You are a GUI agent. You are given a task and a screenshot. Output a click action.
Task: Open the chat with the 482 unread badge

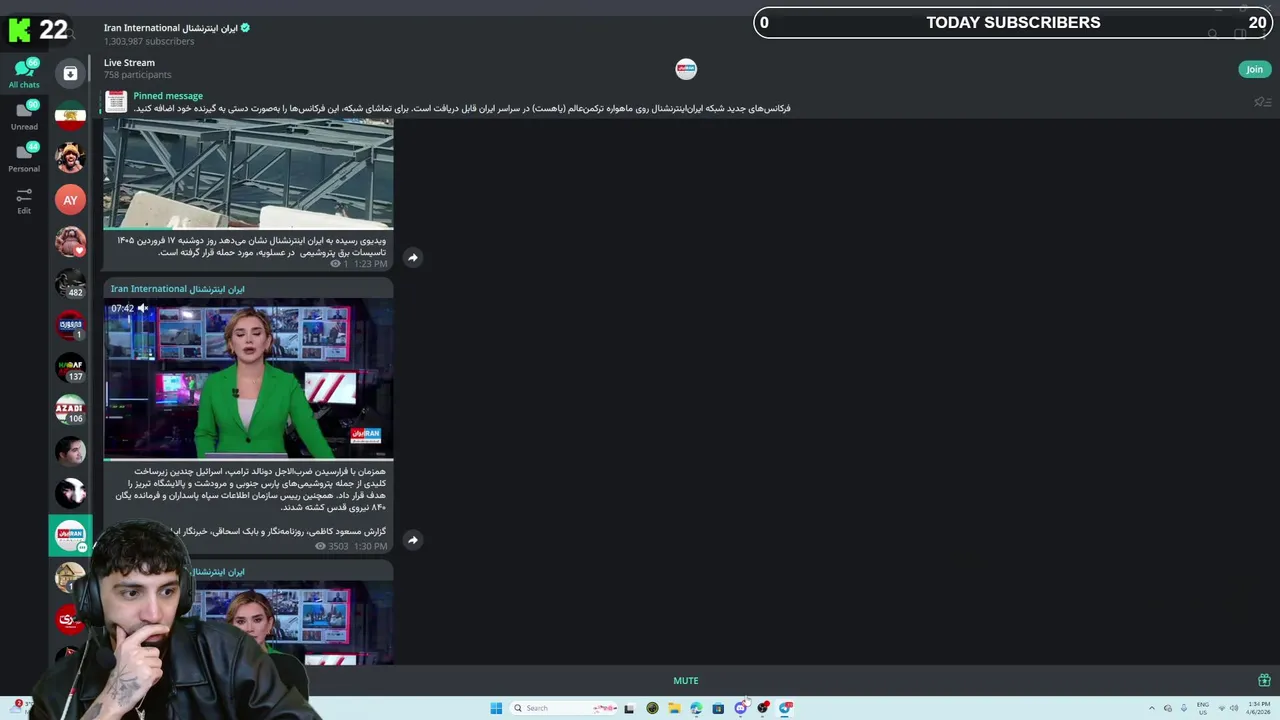pos(70,284)
